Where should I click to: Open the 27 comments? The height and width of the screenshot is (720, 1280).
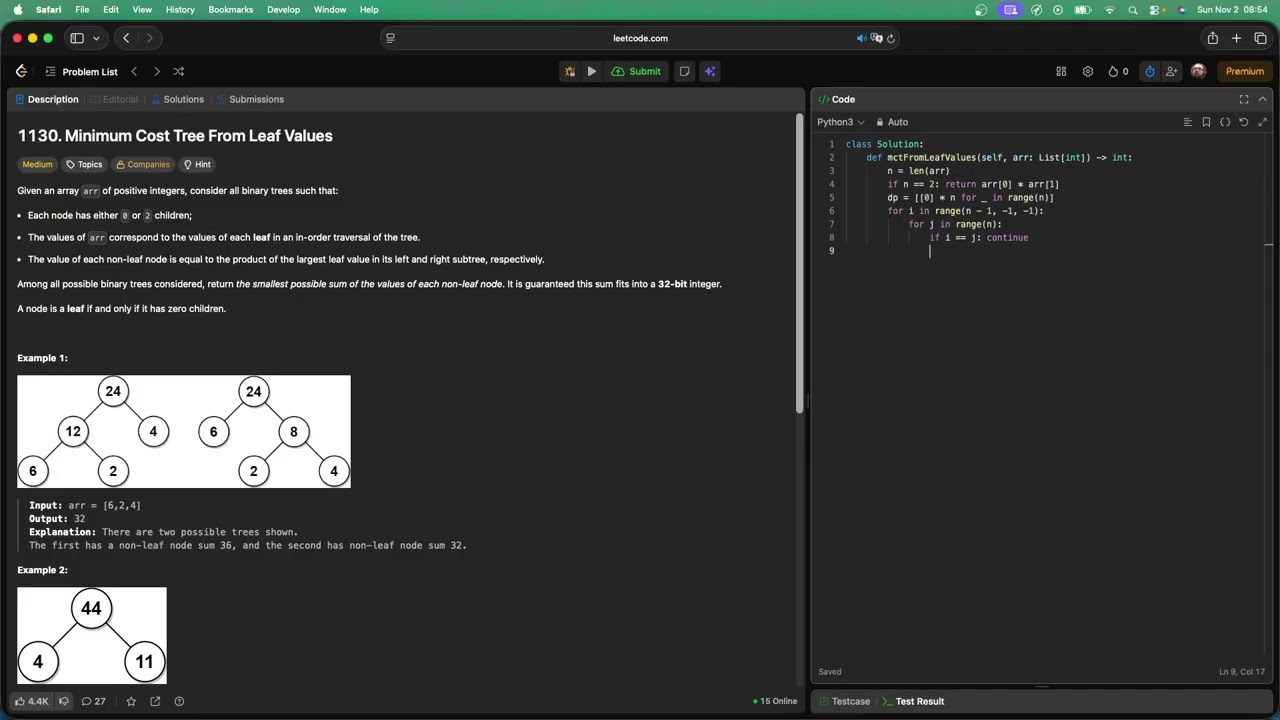pos(93,701)
